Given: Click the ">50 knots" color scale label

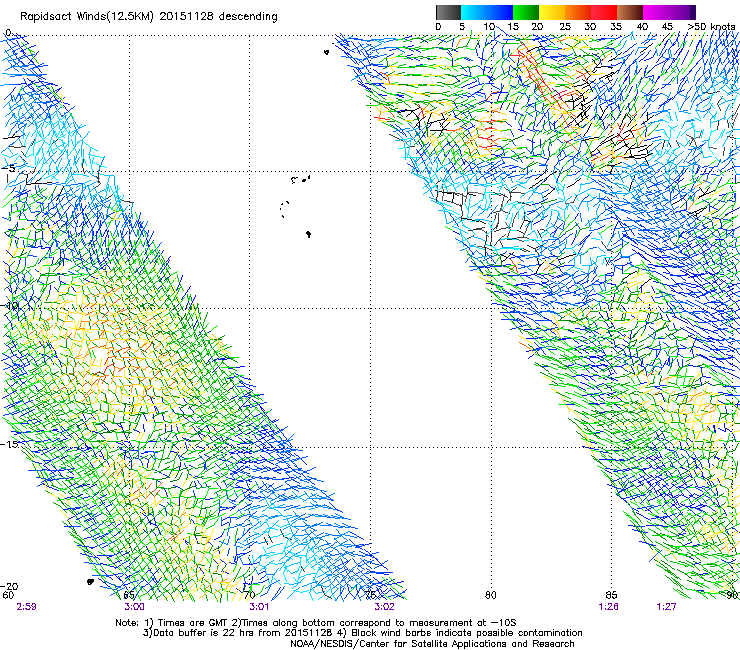Looking at the screenshot, I should 711,27.
